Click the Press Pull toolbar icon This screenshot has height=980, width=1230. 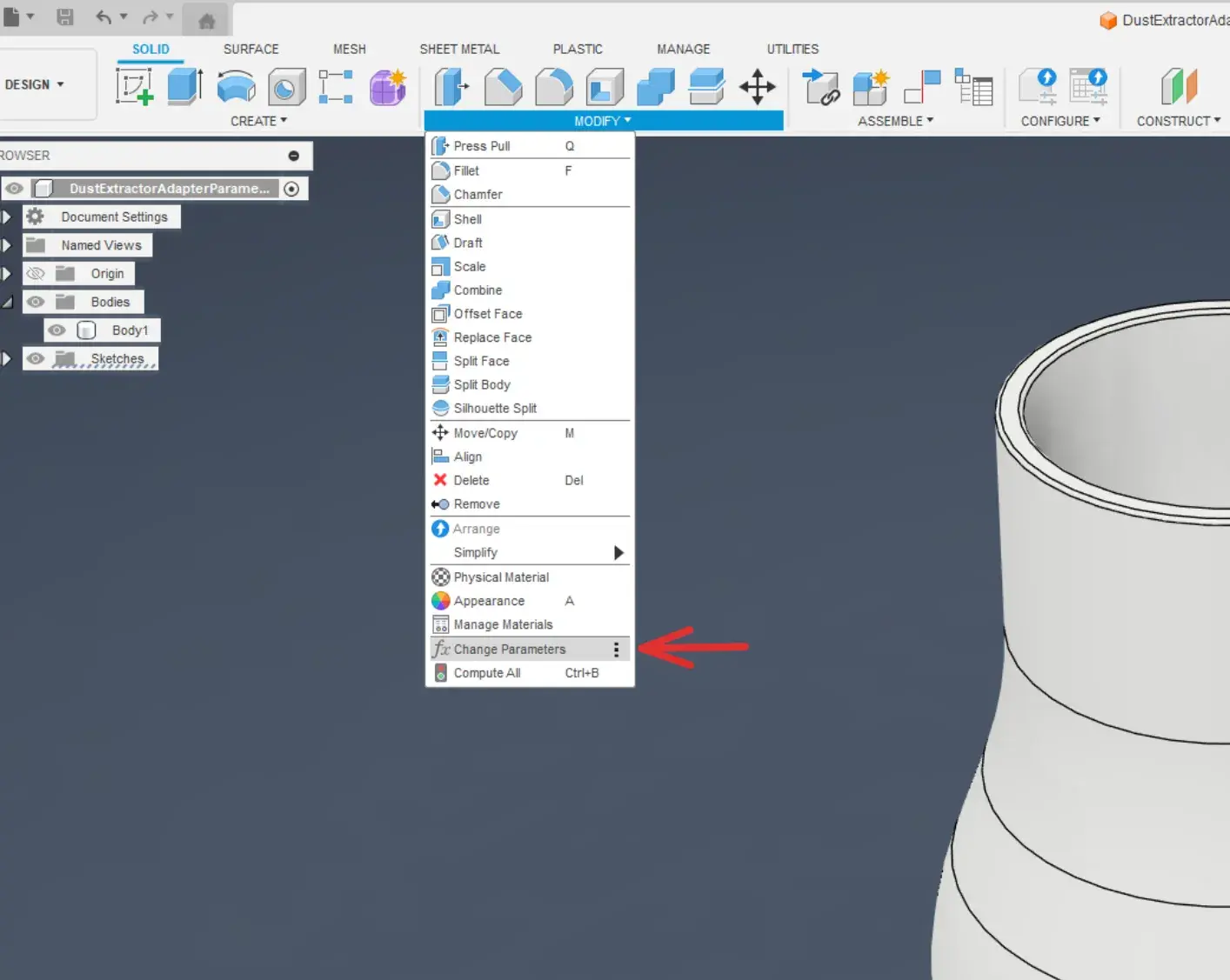click(x=451, y=87)
